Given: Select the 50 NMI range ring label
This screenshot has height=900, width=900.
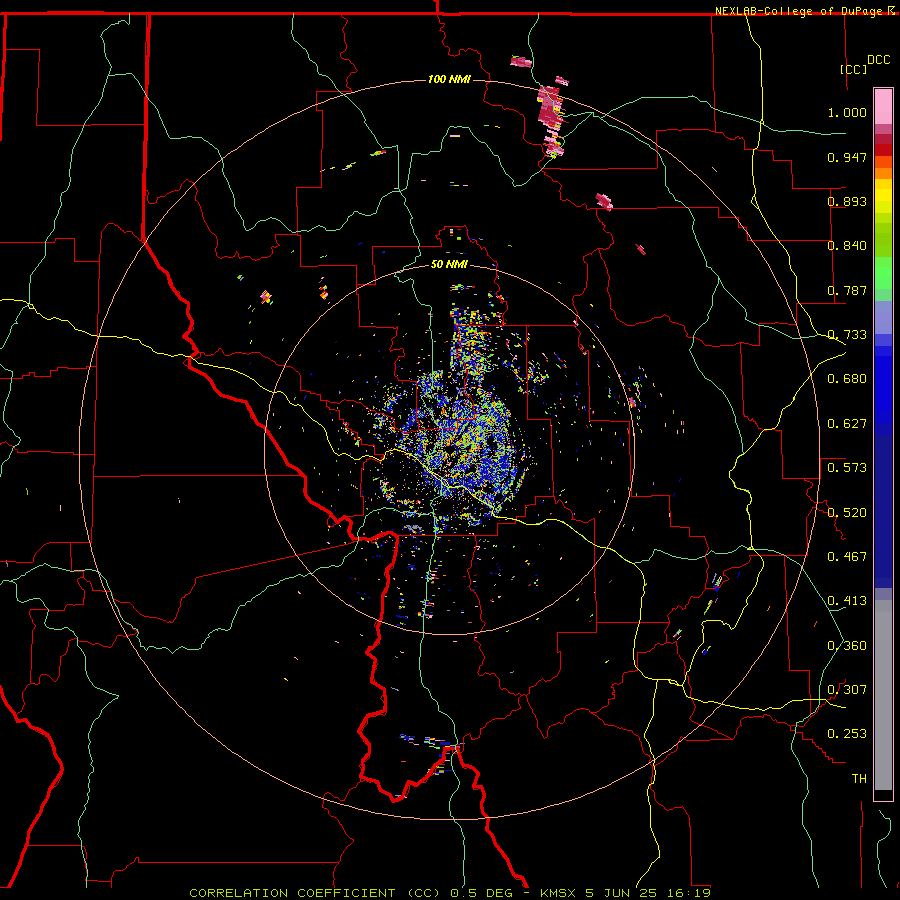Looking at the screenshot, I should point(449,265).
